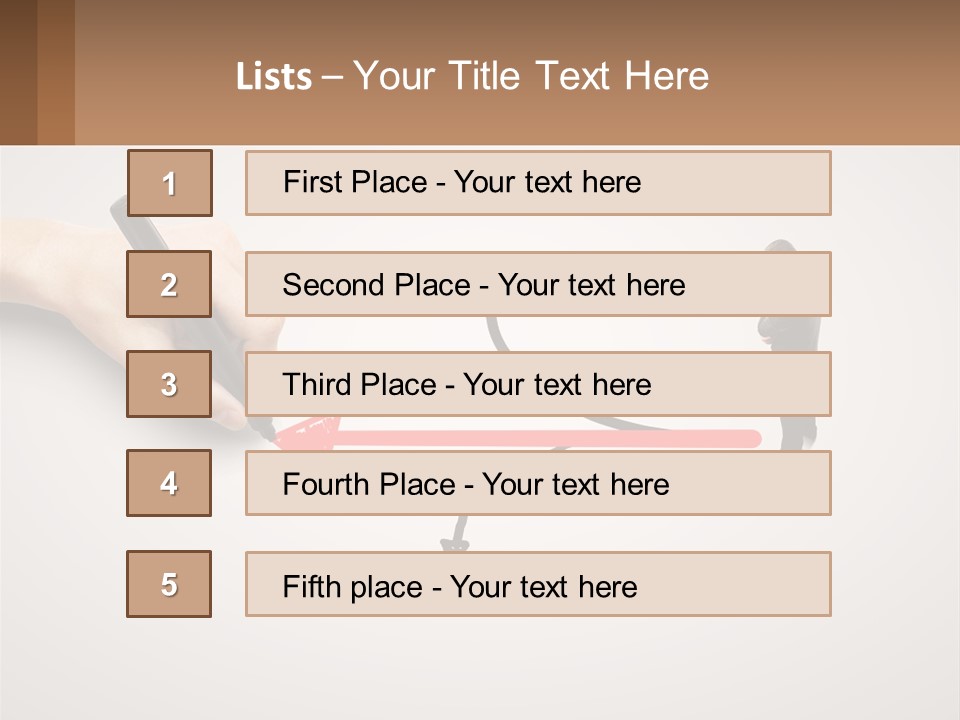
Task: Select the "Fifth place" text box
Action: [x=538, y=584]
